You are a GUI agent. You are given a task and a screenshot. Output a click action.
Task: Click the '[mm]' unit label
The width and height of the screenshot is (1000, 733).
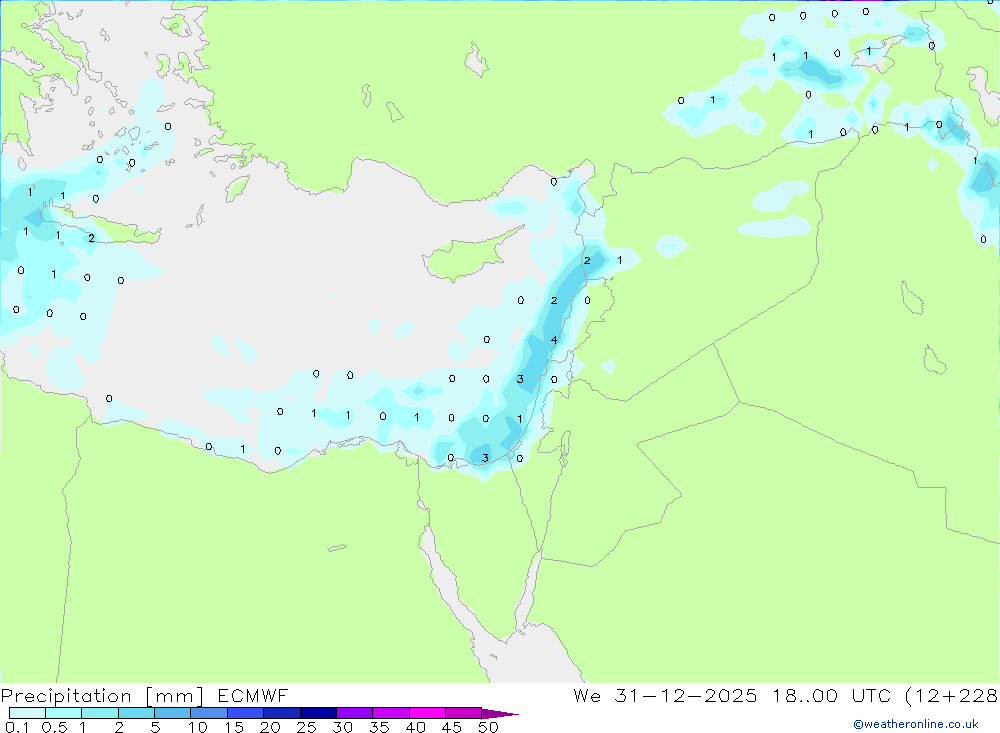(x=175, y=696)
